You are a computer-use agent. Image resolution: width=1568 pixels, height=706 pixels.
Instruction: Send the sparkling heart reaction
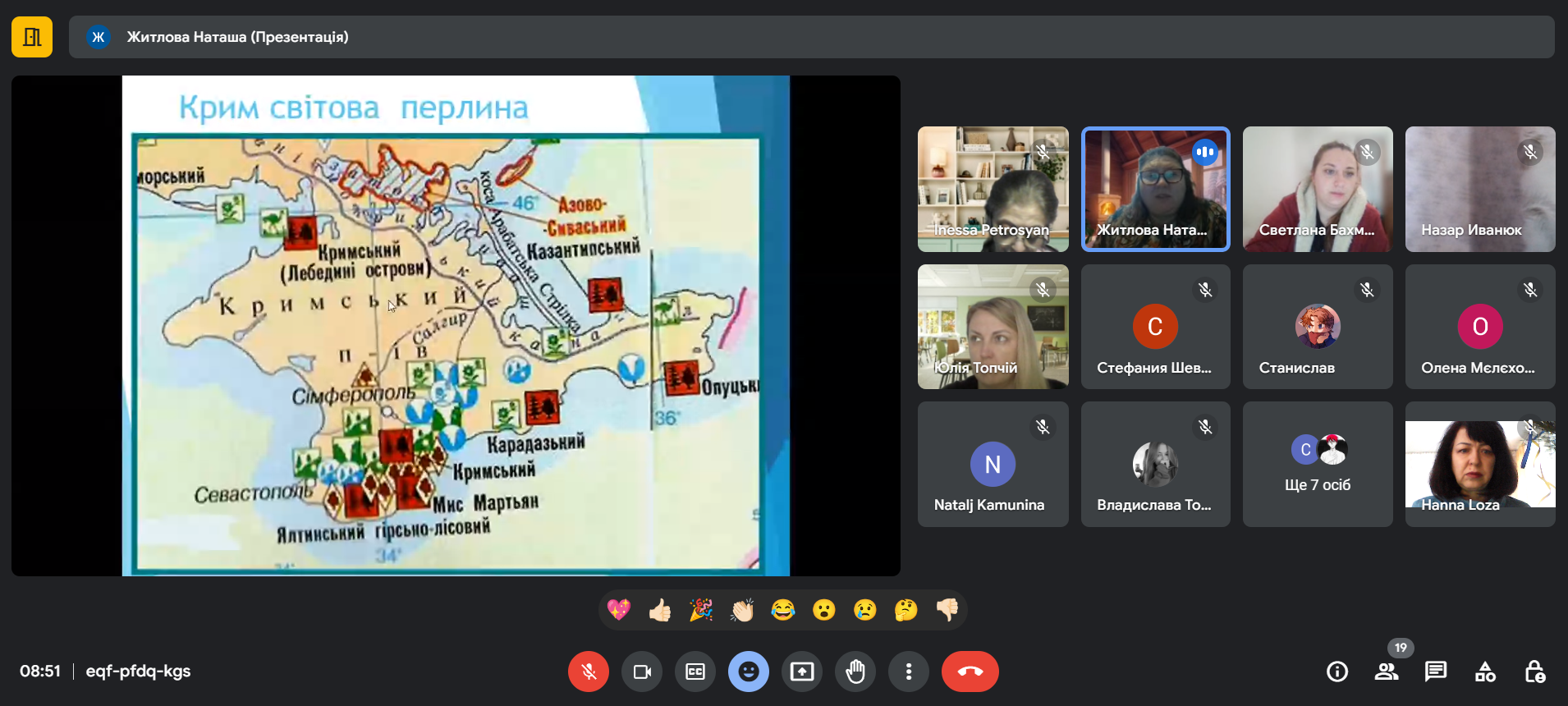(x=619, y=610)
